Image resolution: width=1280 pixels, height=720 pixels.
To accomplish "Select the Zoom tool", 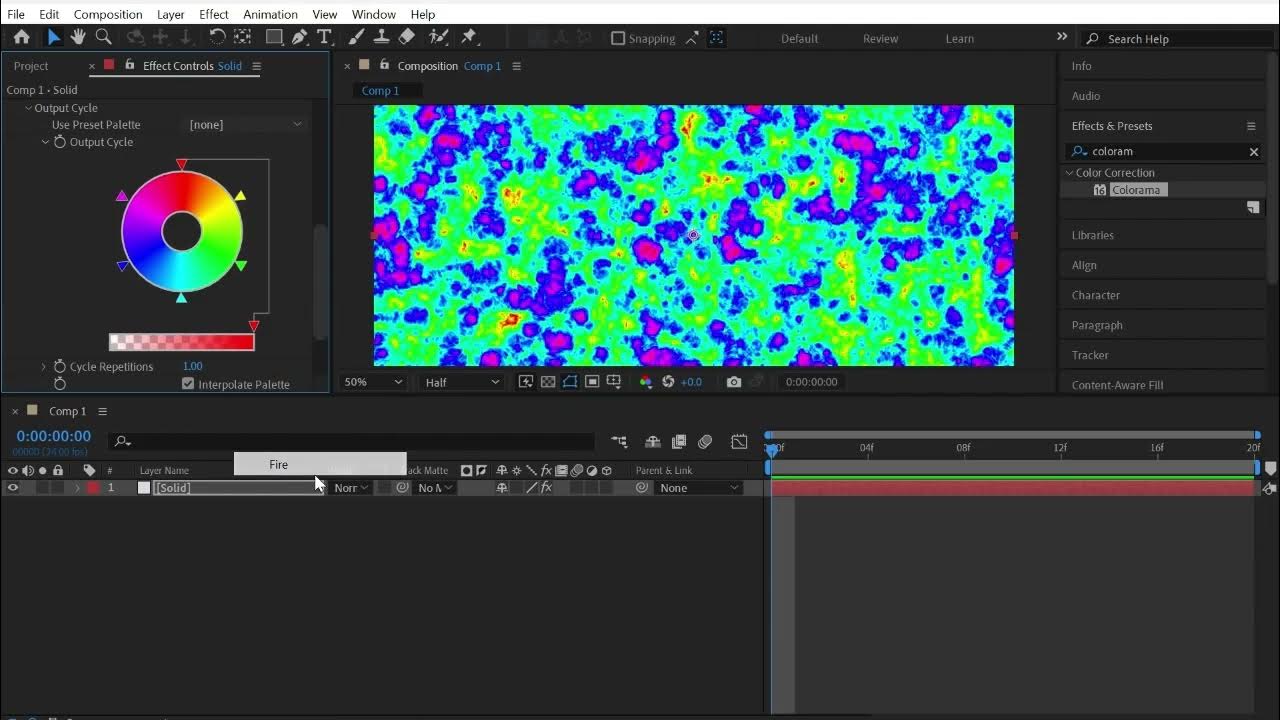I will [103, 38].
